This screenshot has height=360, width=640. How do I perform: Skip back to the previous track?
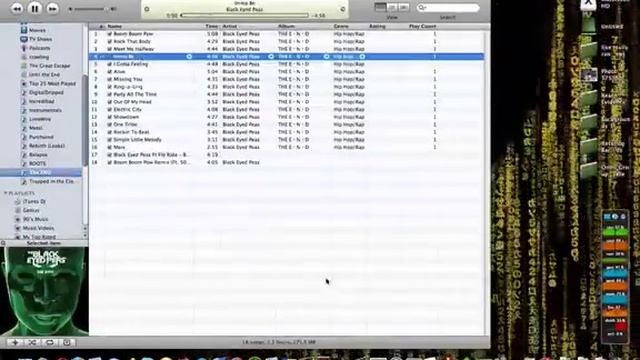point(17,8)
